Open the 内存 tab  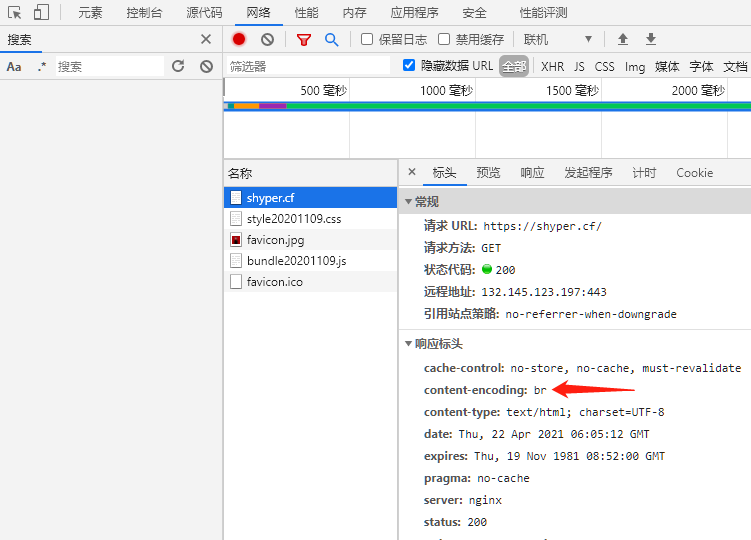point(354,13)
